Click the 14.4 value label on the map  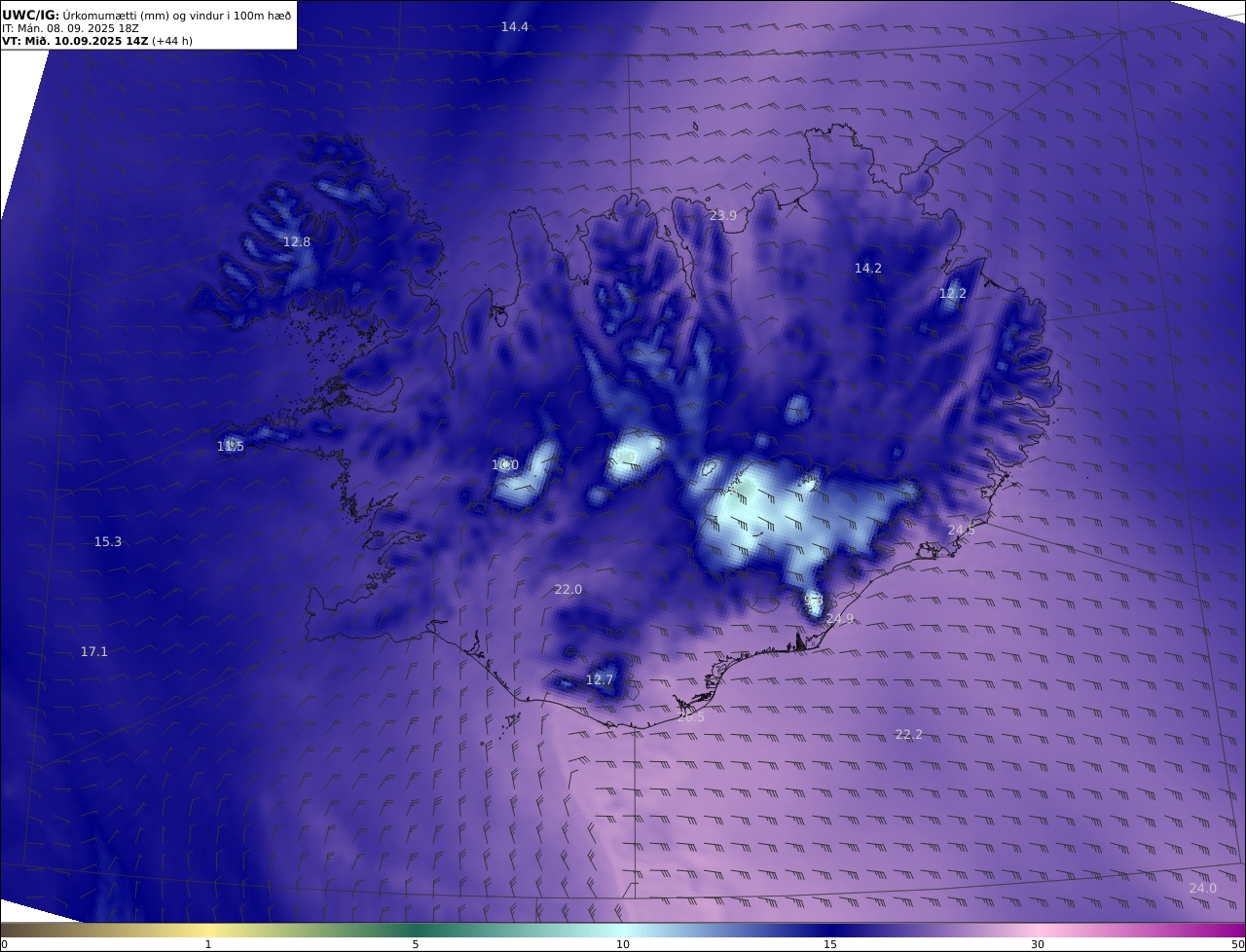coord(515,26)
